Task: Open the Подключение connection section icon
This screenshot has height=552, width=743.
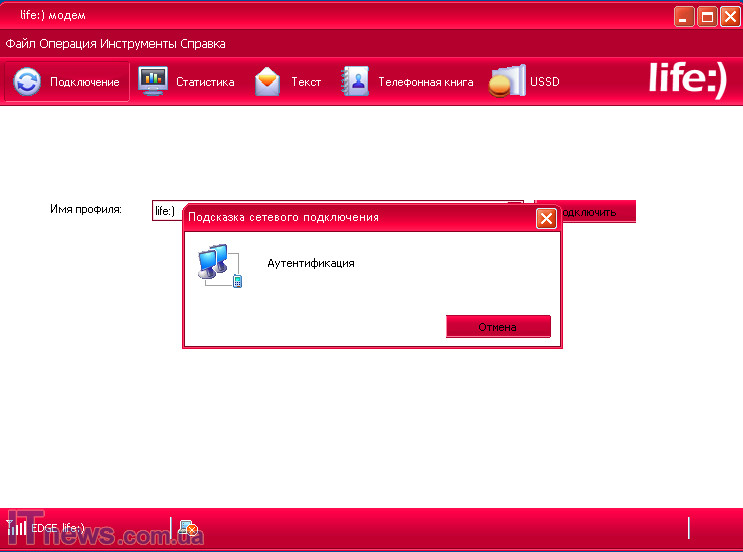Action: pyautogui.click(x=28, y=82)
